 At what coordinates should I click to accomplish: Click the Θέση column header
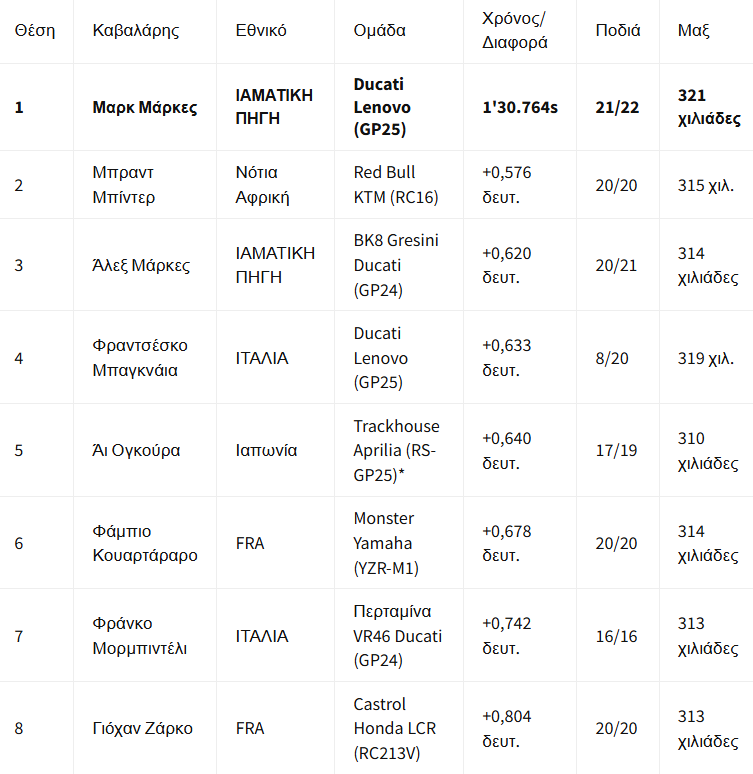point(35,31)
